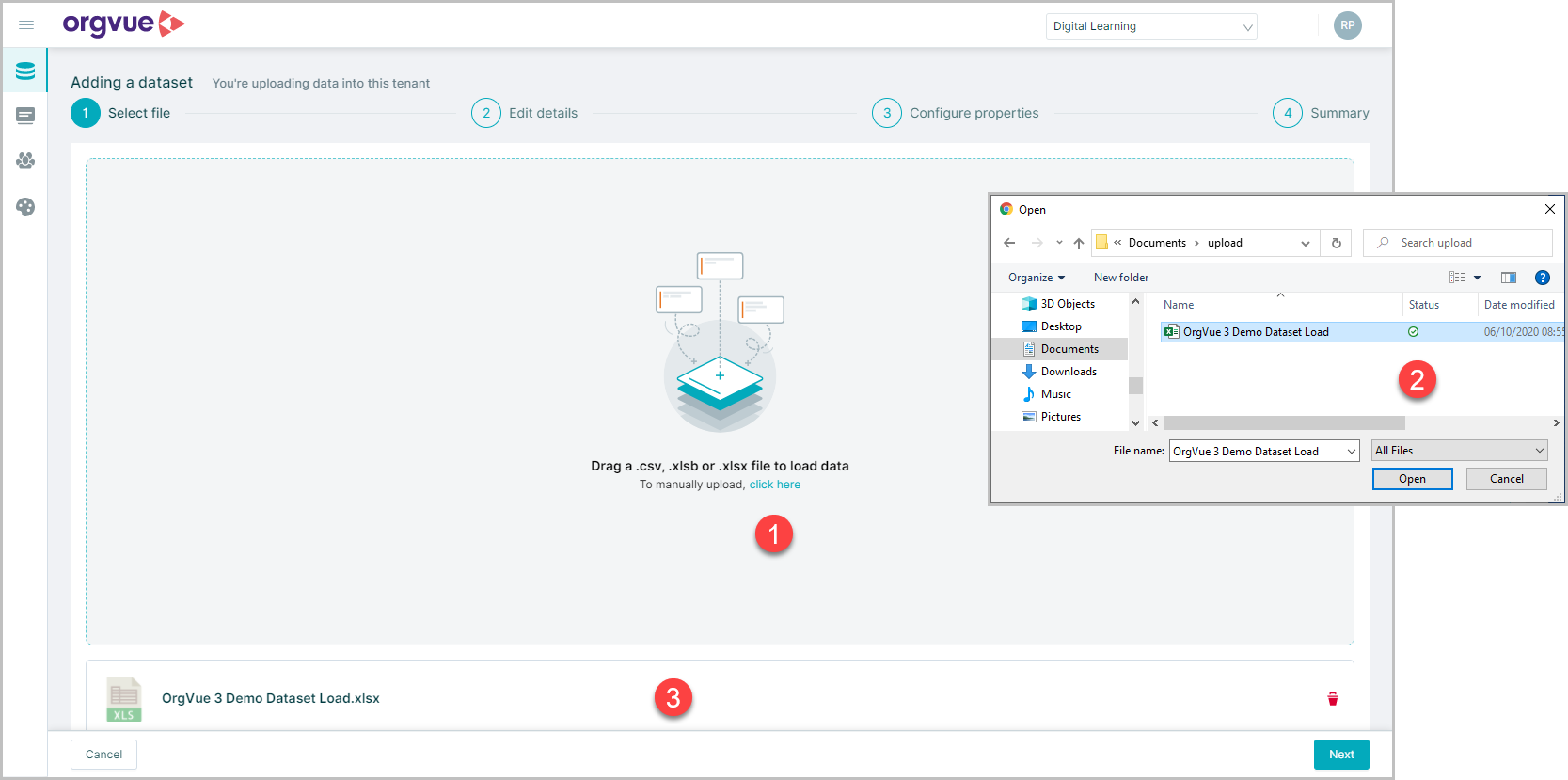
Task: Go back in the Open dialog
Action: 1009,243
